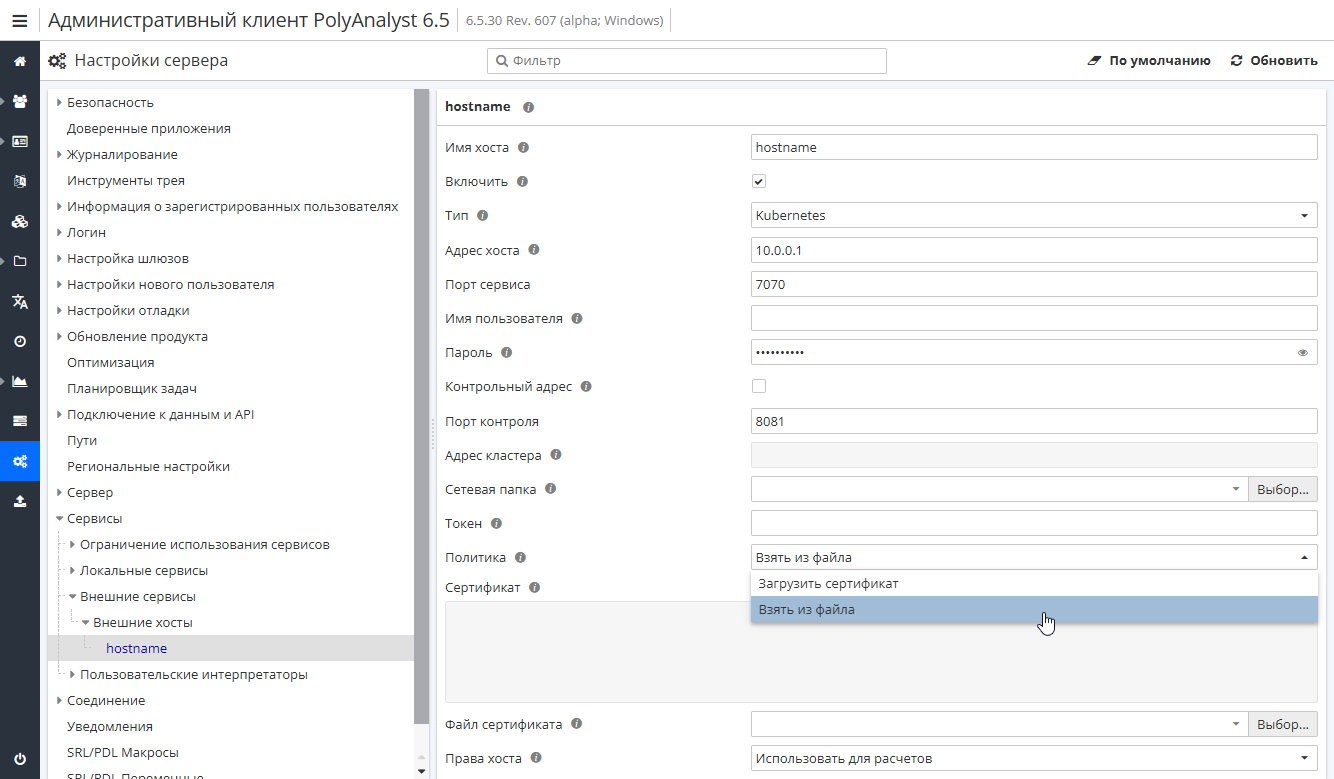Select Планировщик задач tree item

point(132,388)
